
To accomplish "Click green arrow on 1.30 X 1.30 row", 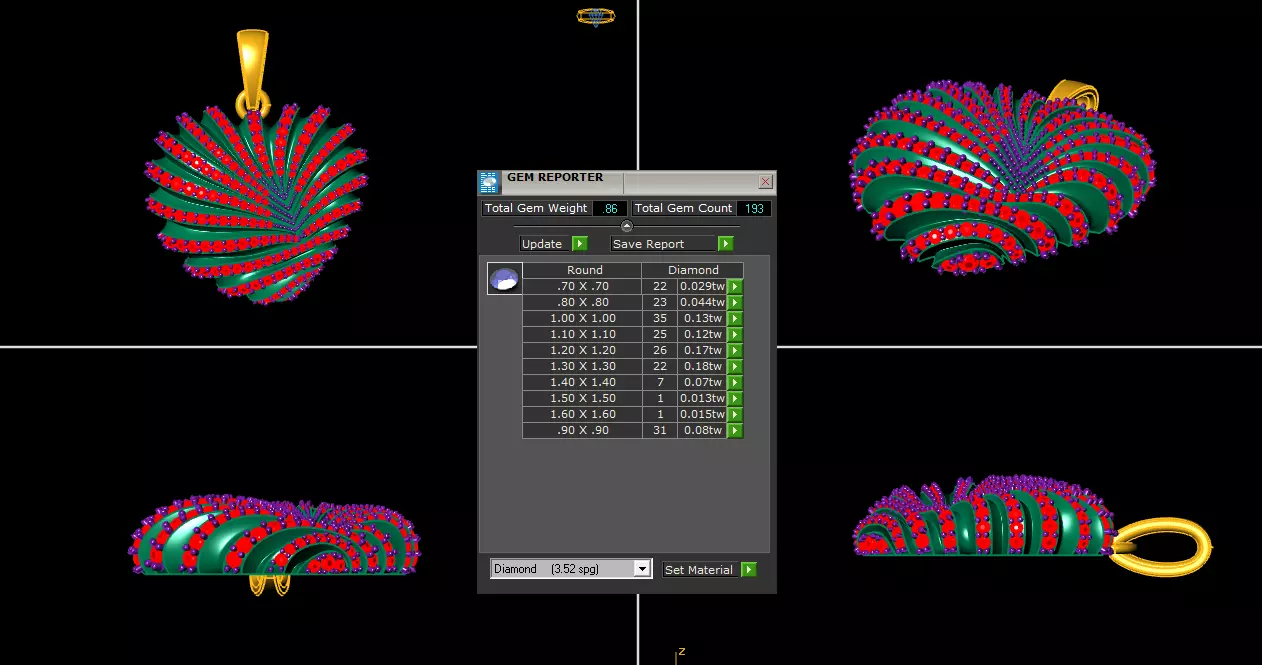I will point(735,366).
